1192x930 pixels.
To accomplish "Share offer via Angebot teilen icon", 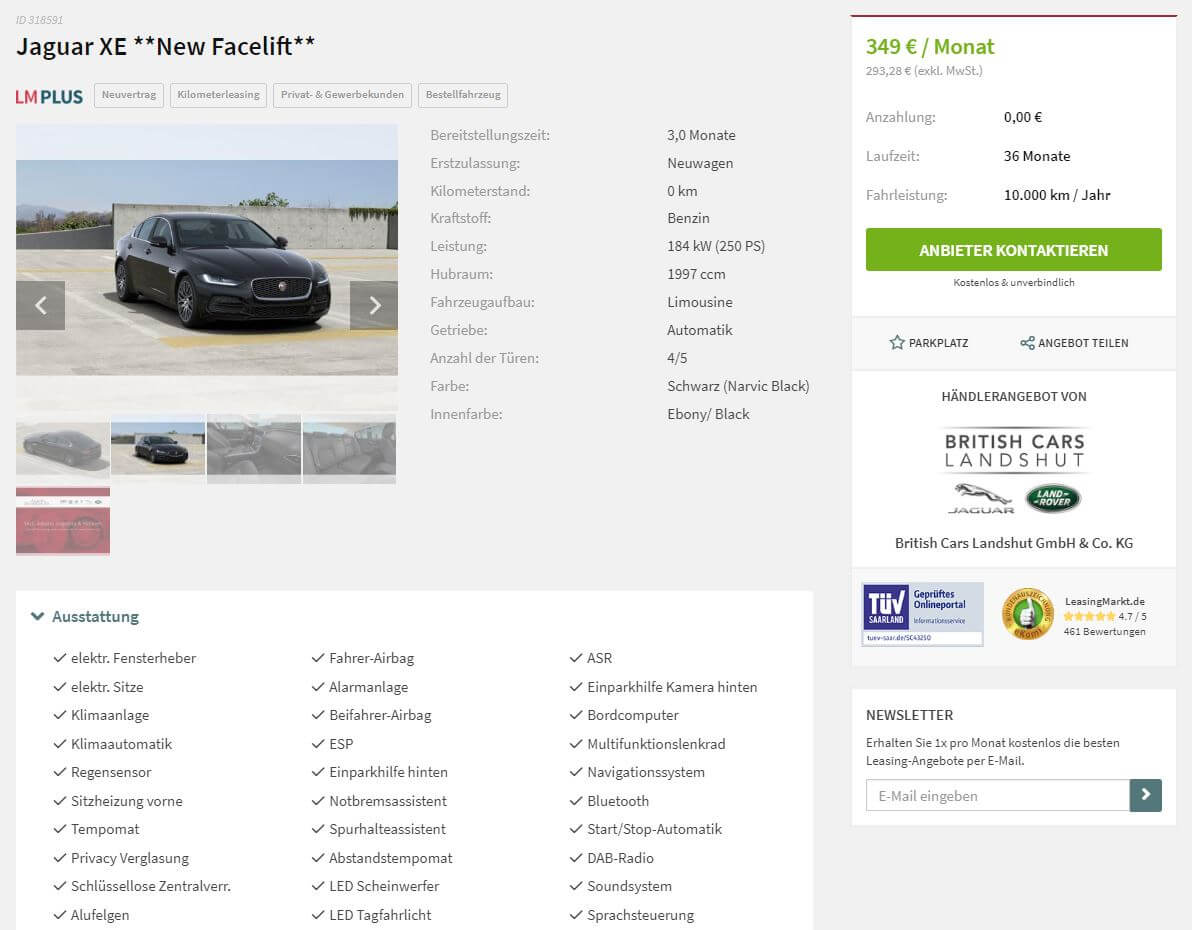I will pos(1027,343).
